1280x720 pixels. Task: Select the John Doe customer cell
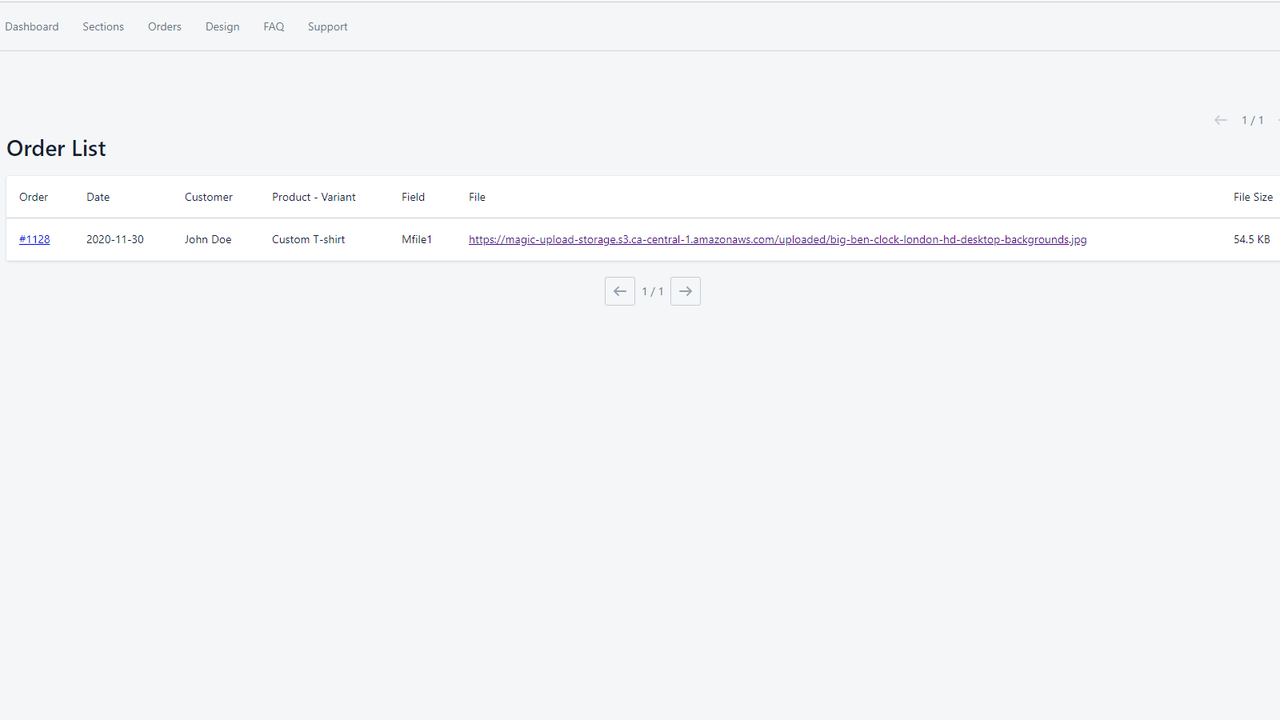click(x=208, y=239)
